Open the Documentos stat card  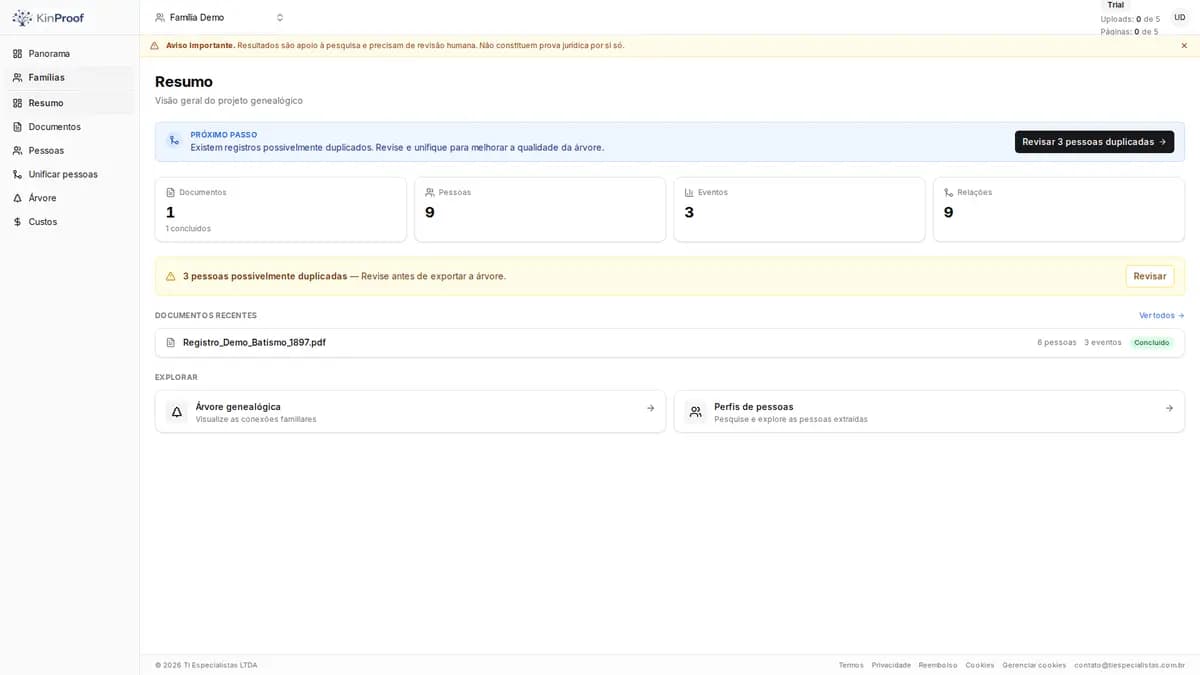point(281,210)
